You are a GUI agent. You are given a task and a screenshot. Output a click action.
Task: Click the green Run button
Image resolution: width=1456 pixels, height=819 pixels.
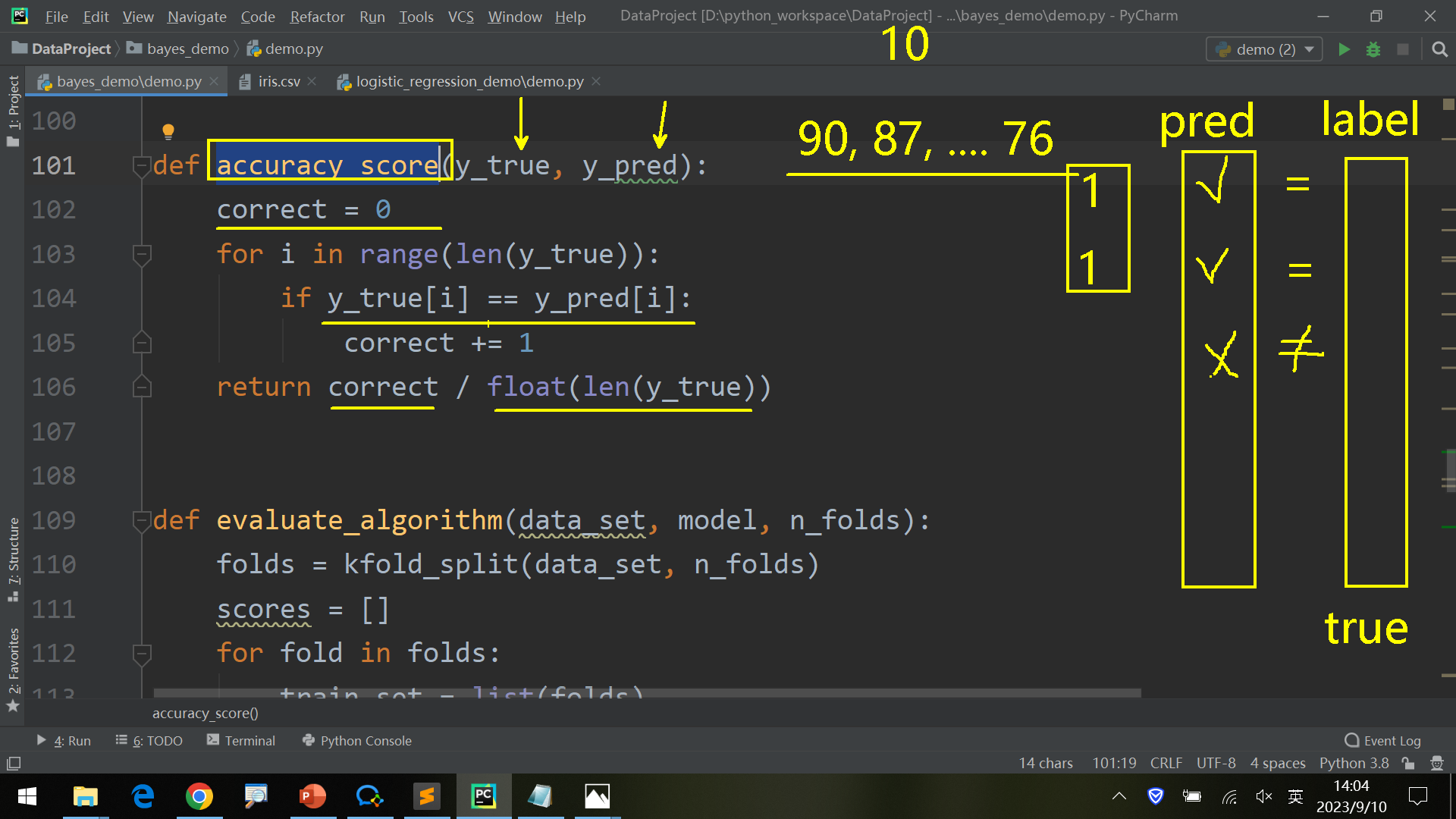(1344, 49)
